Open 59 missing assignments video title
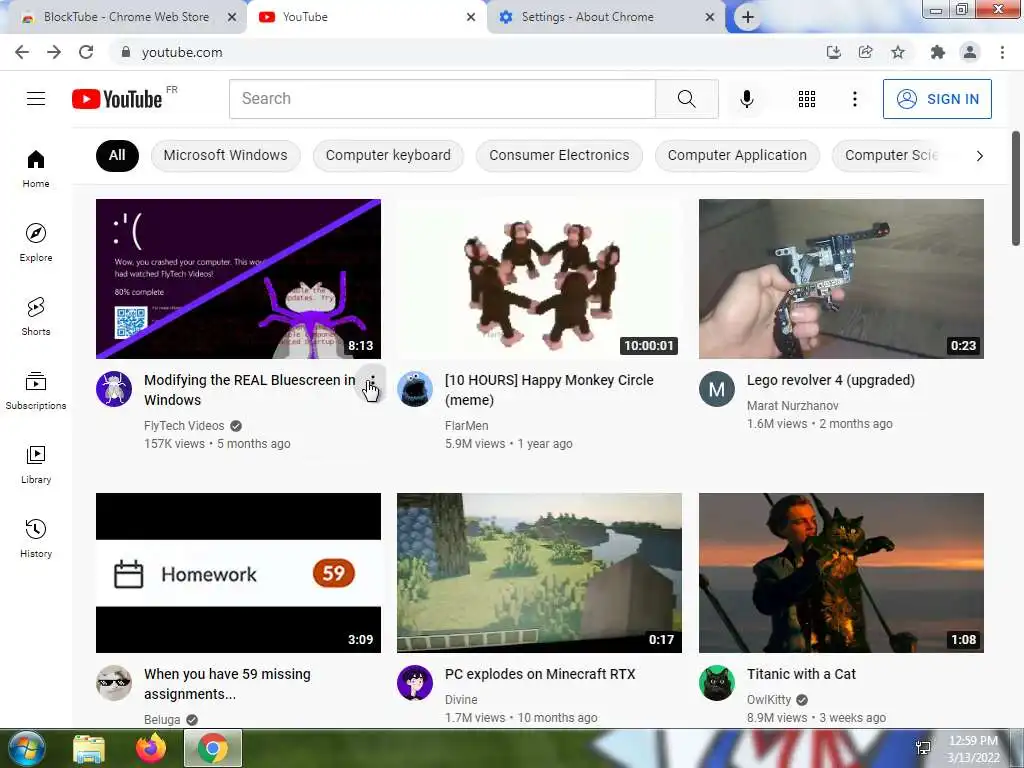Image resolution: width=1024 pixels, height=768 pixels. pos(227,684)
